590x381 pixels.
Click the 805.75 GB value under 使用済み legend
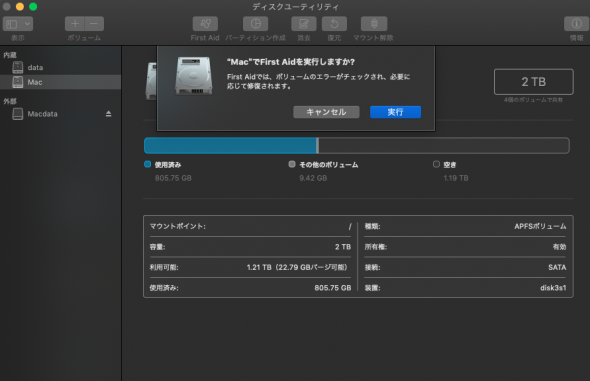pyautogui.click(x=173, y=178)
